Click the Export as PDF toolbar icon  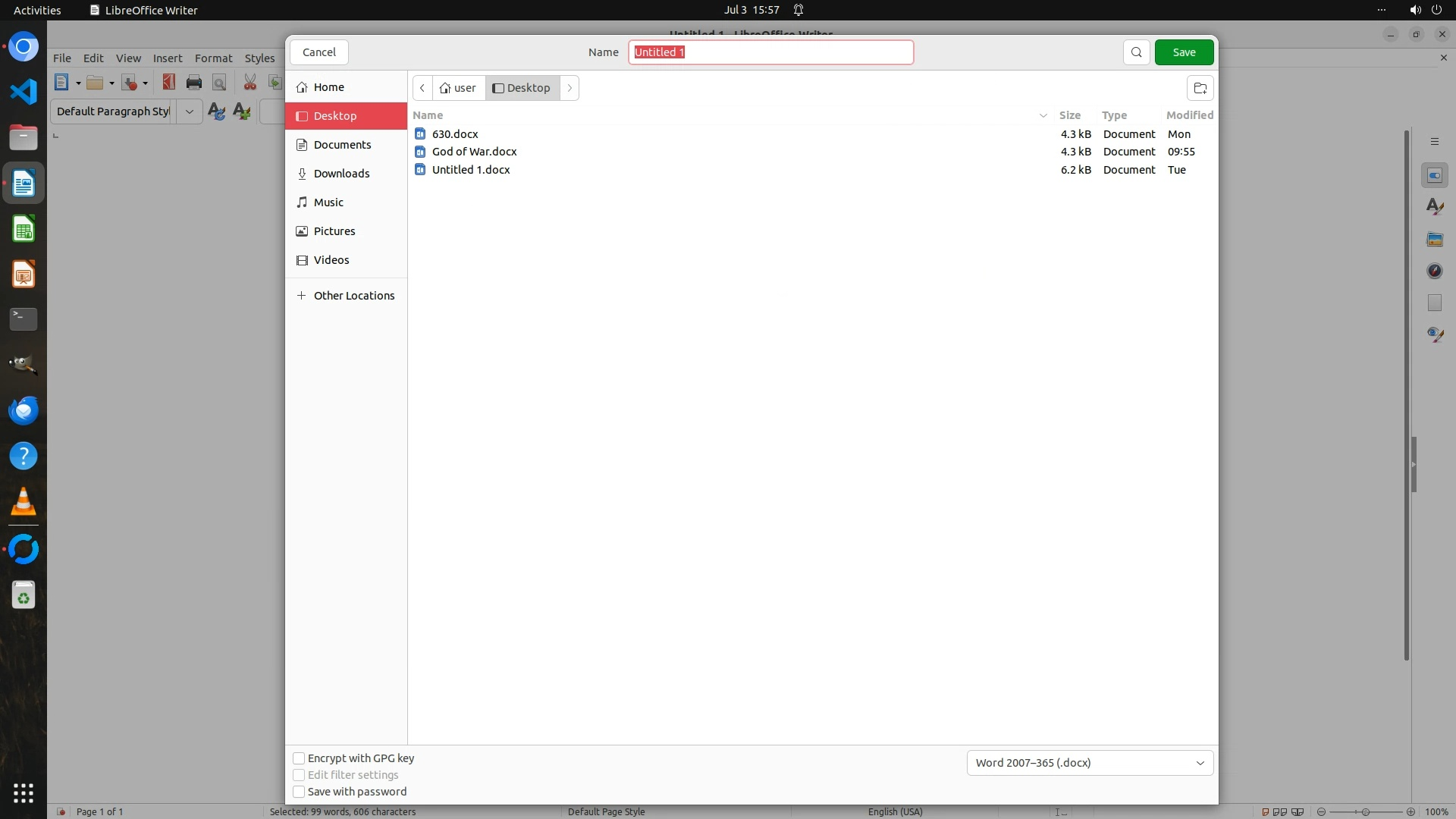(x=168, y=82)
